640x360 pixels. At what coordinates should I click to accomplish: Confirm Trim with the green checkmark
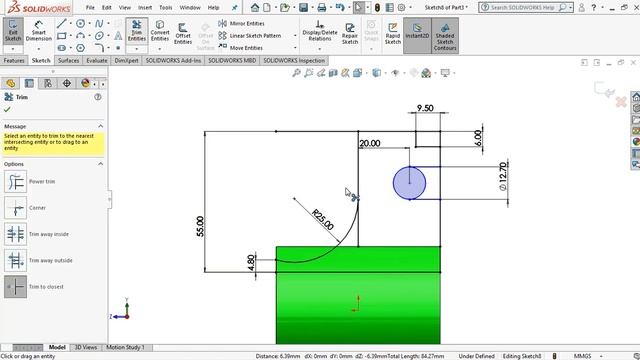click(x=7, y=109)
